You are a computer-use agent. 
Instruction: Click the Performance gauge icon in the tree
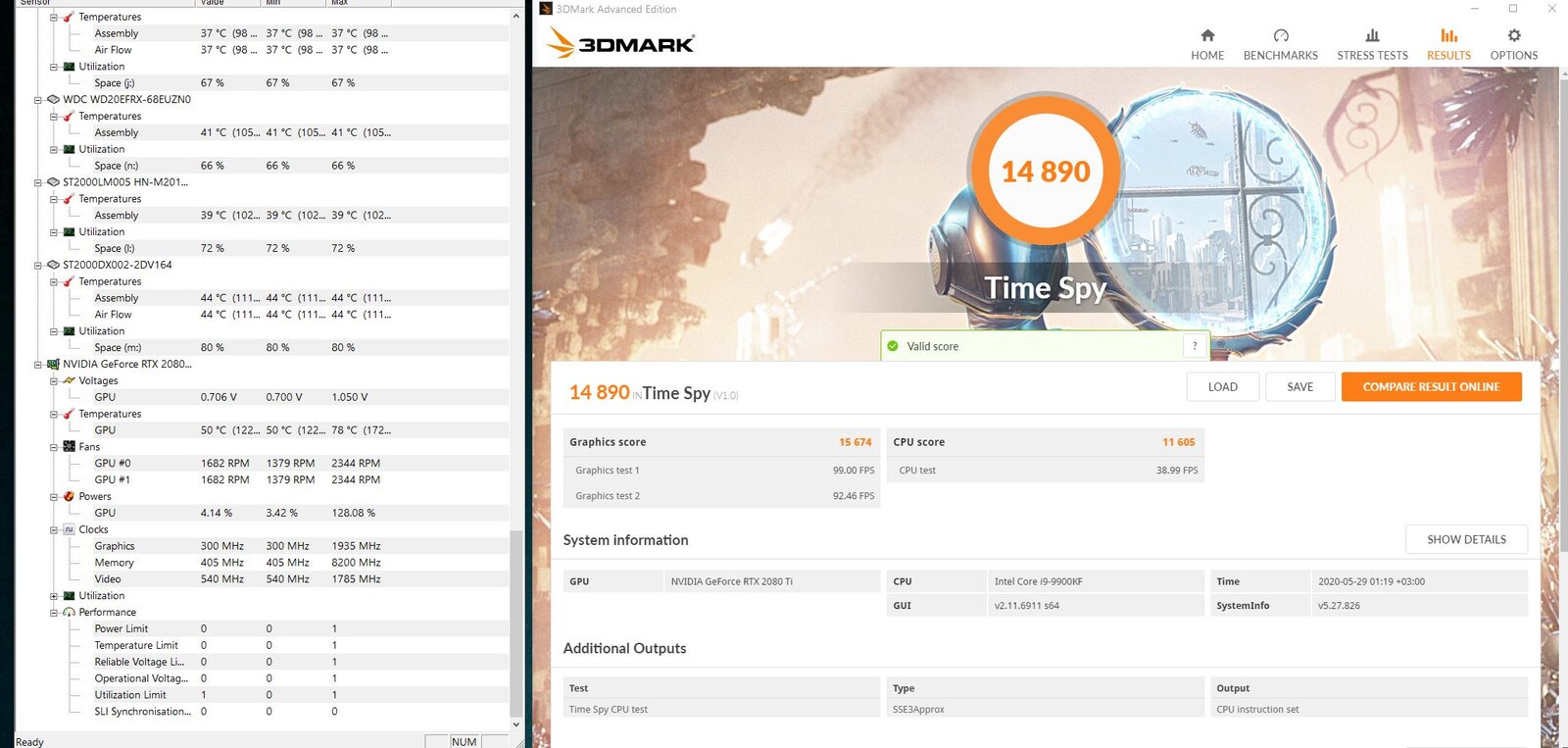(69, 612)
